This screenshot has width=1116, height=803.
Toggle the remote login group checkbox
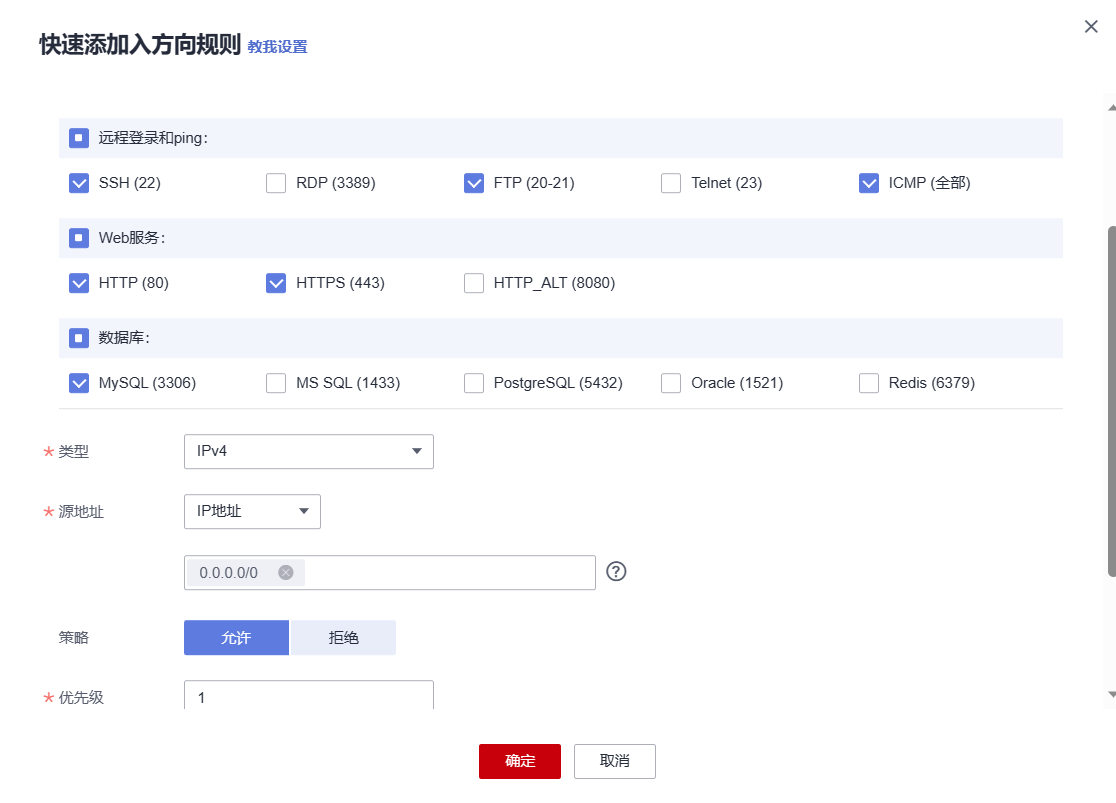pyautogui.click(x=79, y=138)
